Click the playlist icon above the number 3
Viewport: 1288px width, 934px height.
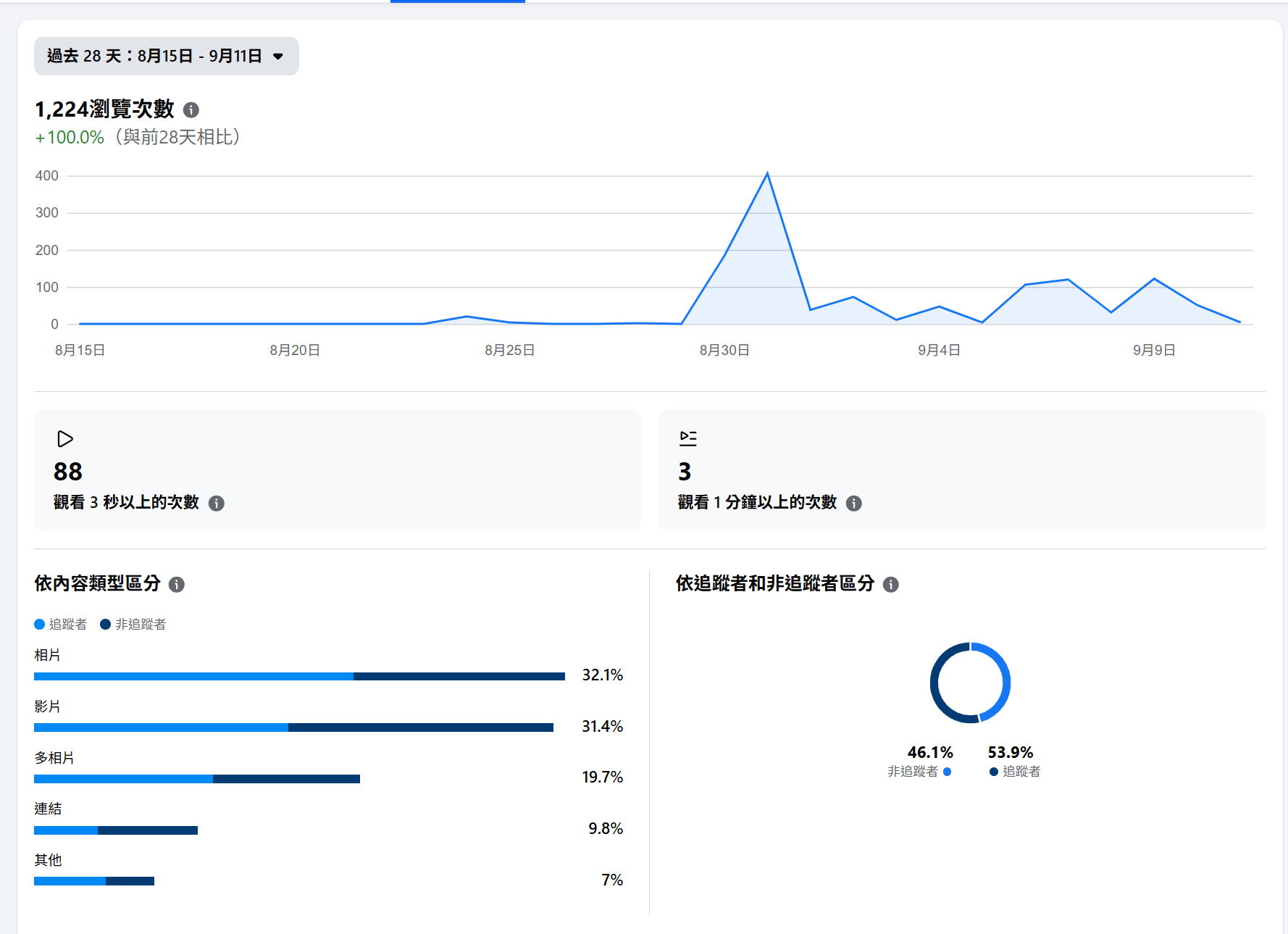(688, 438)
